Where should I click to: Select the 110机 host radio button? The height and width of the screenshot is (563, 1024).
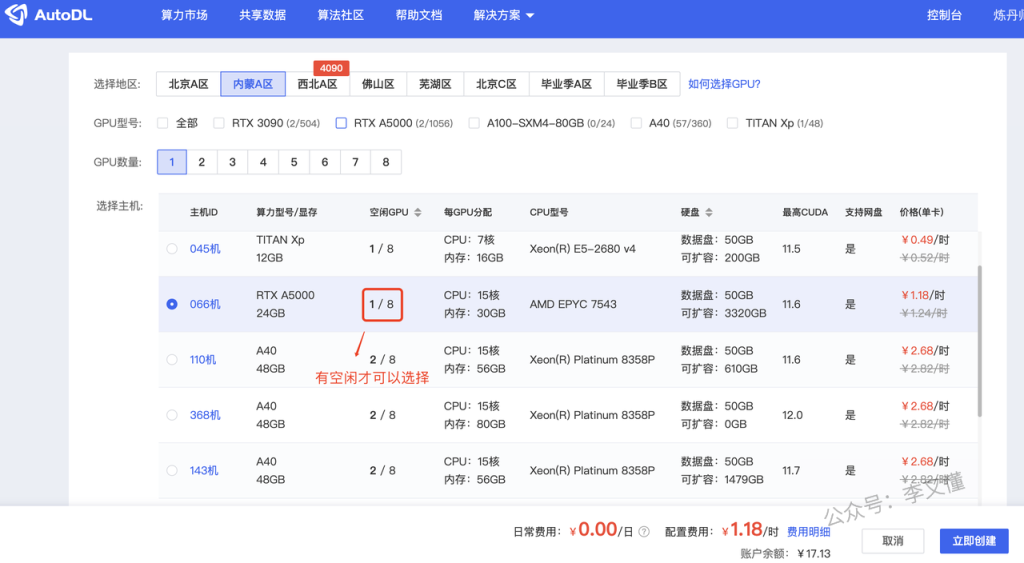[x=172, y=360]
